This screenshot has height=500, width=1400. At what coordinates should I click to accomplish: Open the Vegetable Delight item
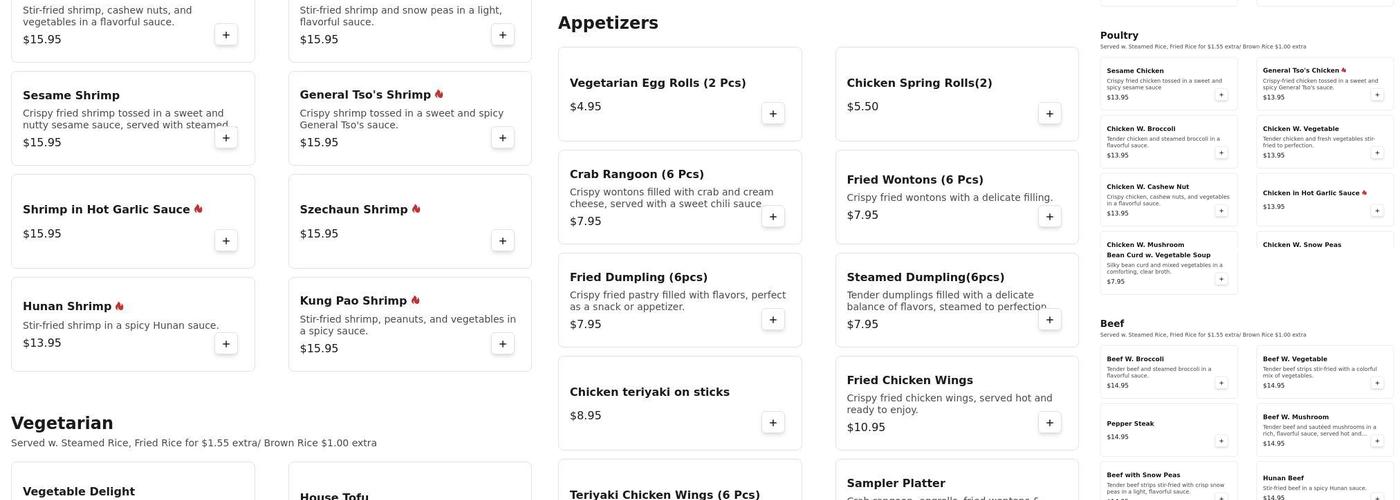79,491
